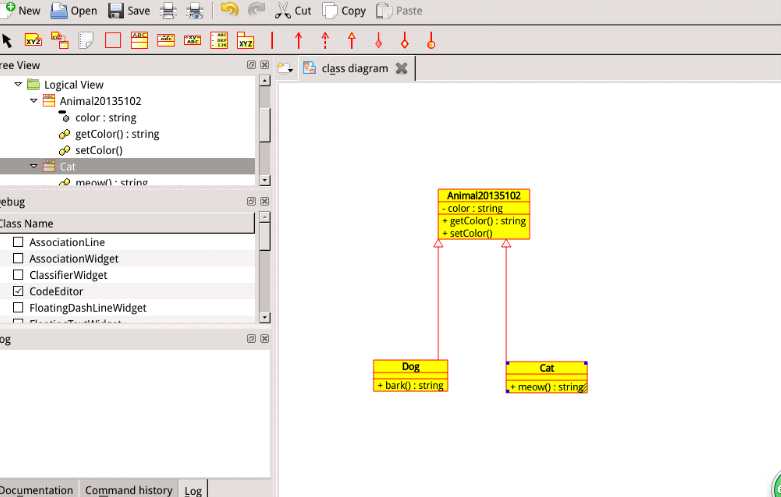Select the Note page tool
This screenshot has width=781, height=497.
86,40
